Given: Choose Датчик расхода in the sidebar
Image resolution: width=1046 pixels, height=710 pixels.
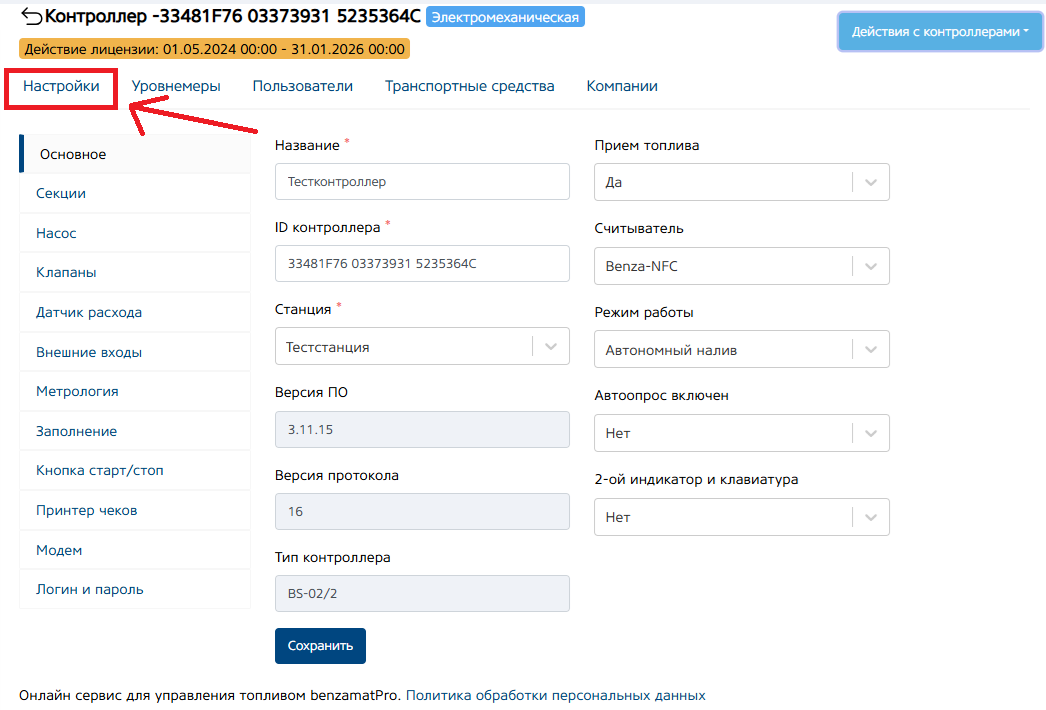Looking at the screenshot, I should 89,312.
